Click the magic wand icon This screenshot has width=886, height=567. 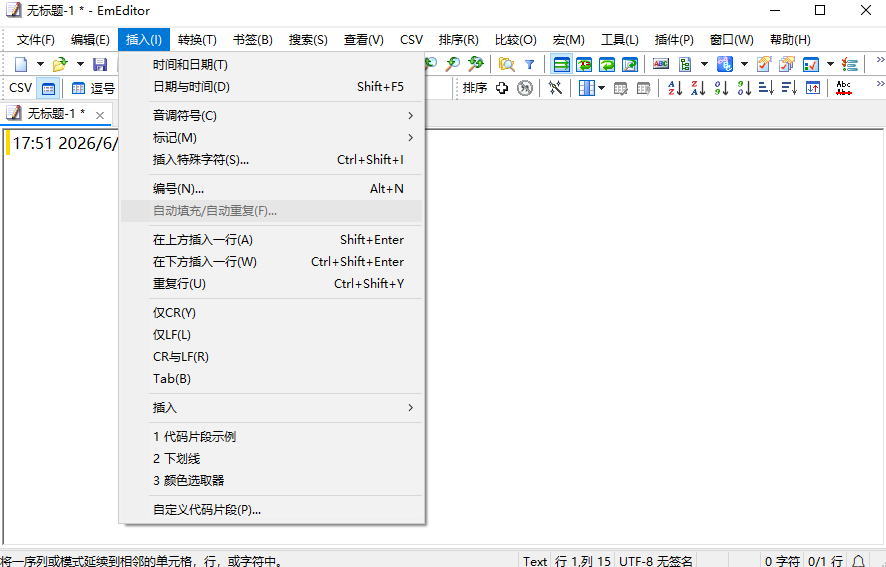click(x=555, y=88)
